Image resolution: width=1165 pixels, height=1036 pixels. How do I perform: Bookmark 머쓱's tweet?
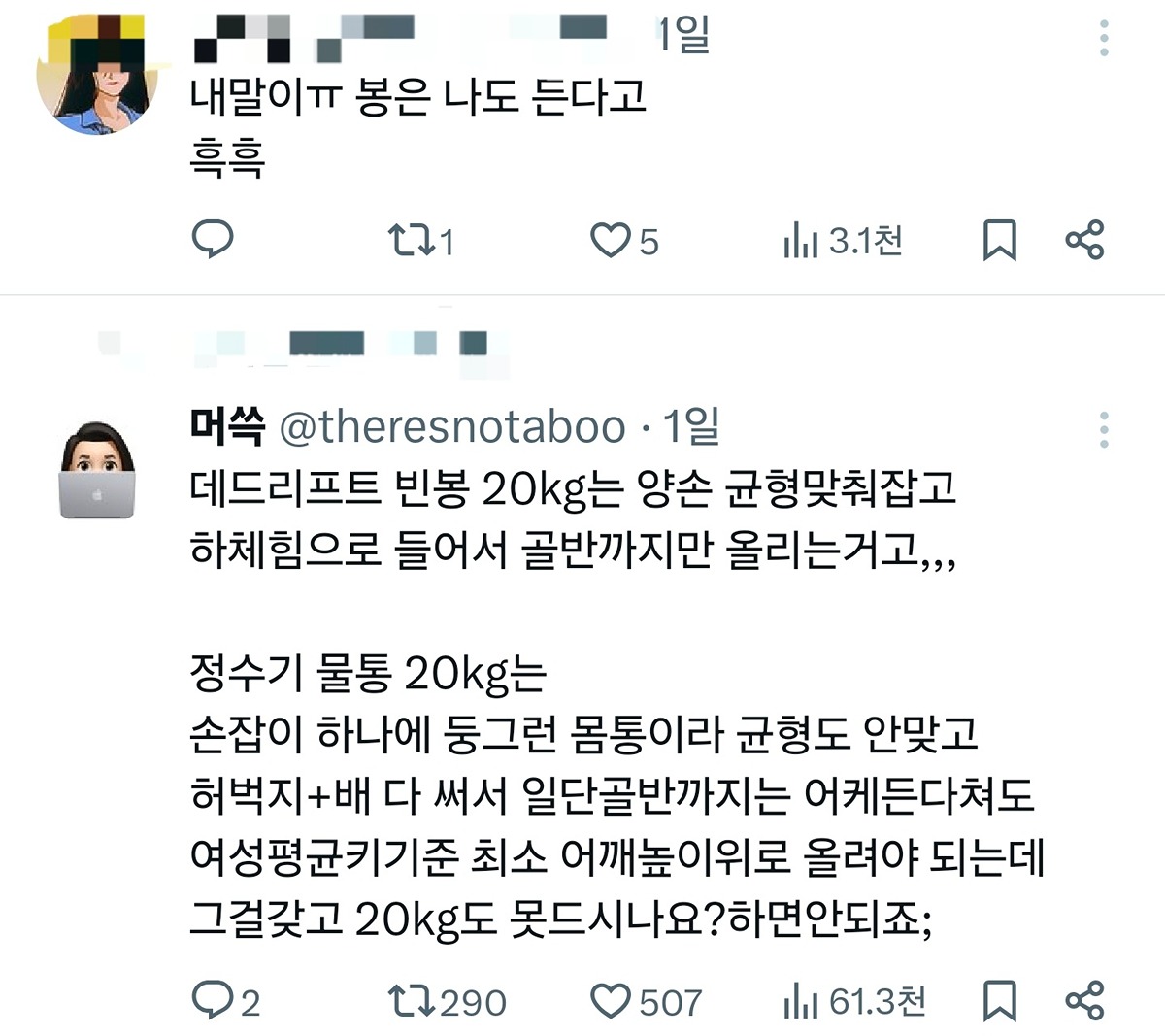click(1000, 1001)
